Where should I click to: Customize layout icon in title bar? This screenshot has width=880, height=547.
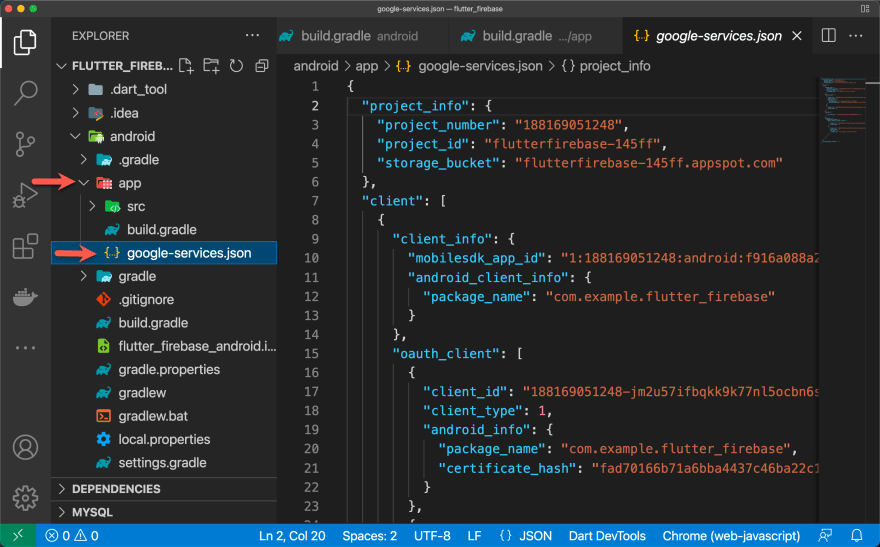pos(865,8)
